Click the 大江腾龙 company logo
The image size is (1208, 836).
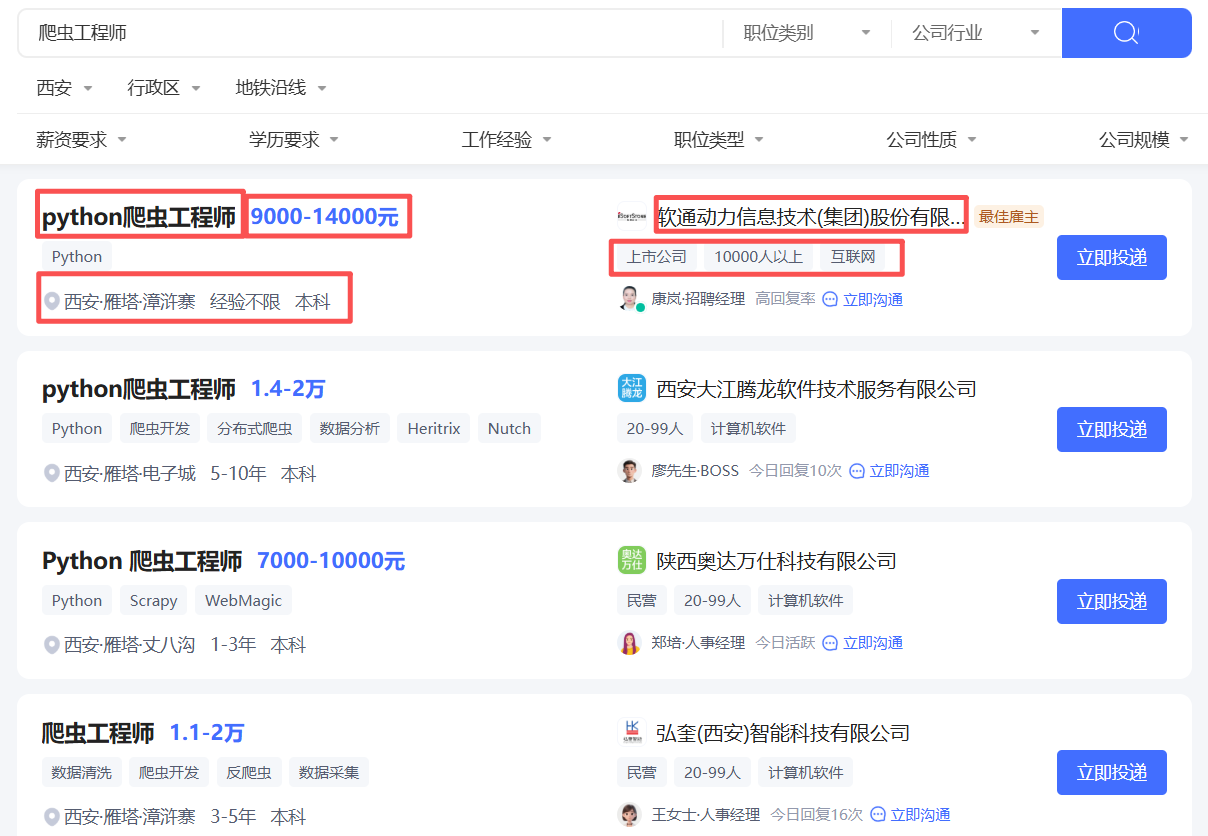[x=630, y=387]
